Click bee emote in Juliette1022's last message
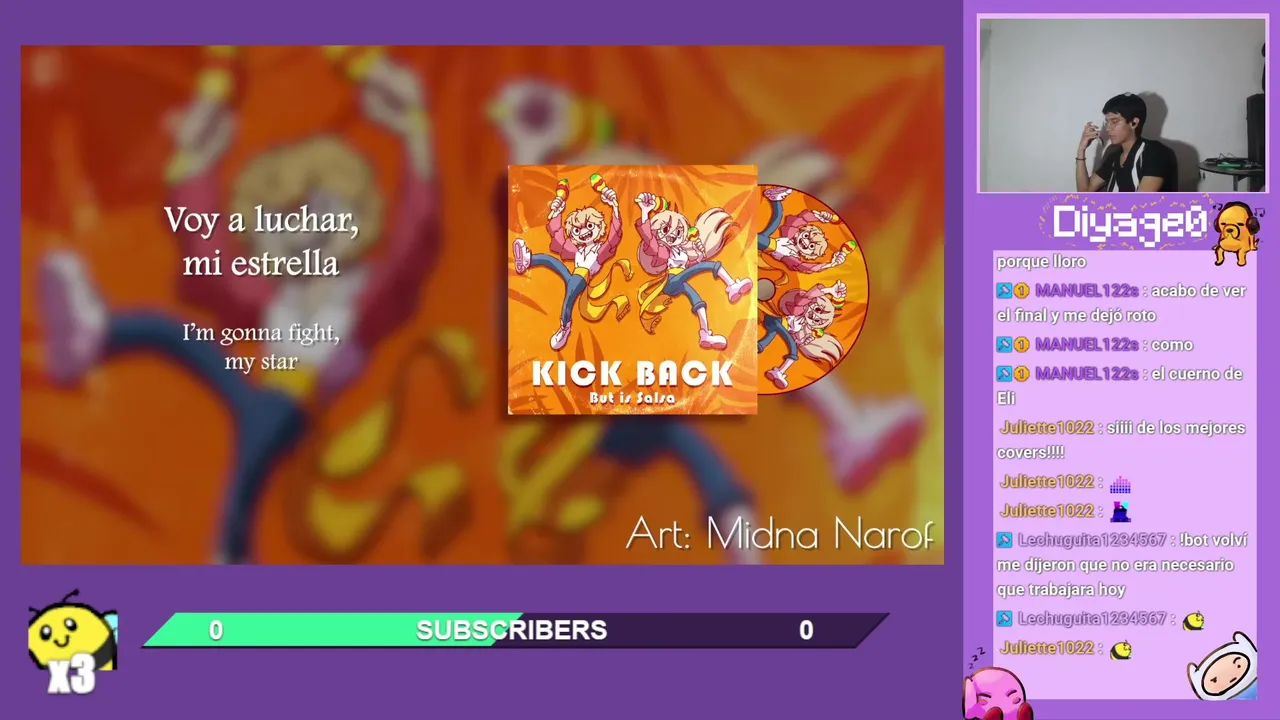The width and height of the screenshot is (1280, 720). pyautogui.click(x=1121, y=650)
